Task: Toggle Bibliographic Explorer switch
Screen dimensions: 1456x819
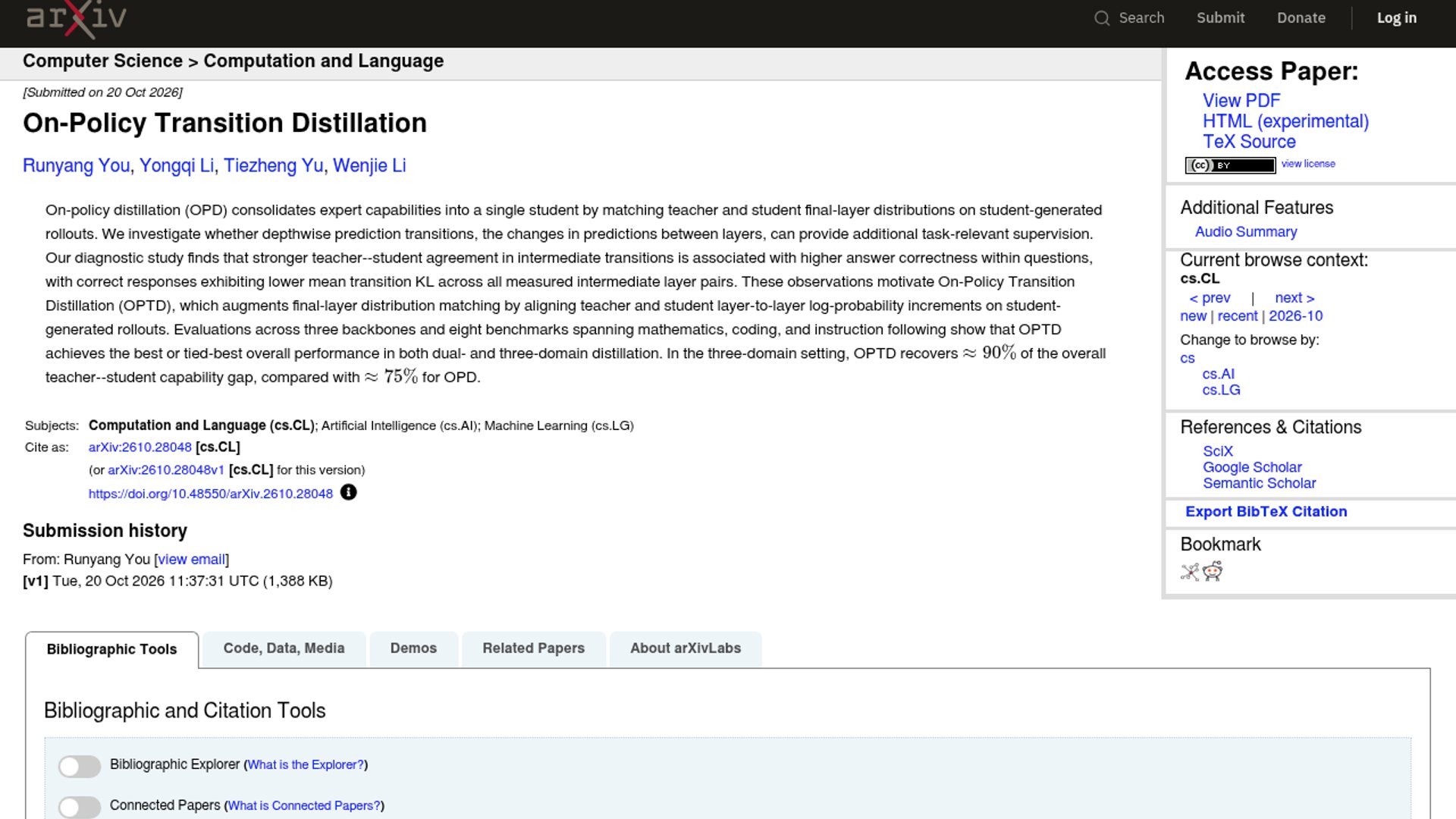Action: point(80,766)
